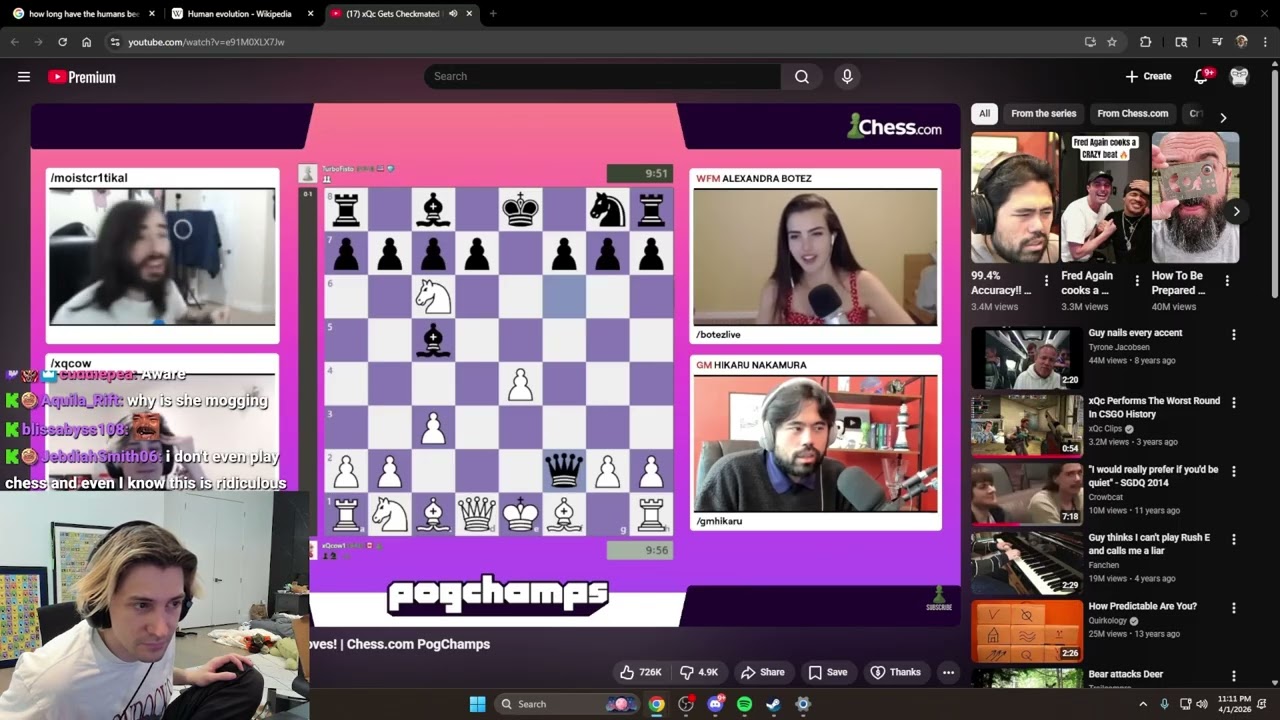Advance the shorts shelf with right arrow
1280x720 pixels.
[1236, 211]
